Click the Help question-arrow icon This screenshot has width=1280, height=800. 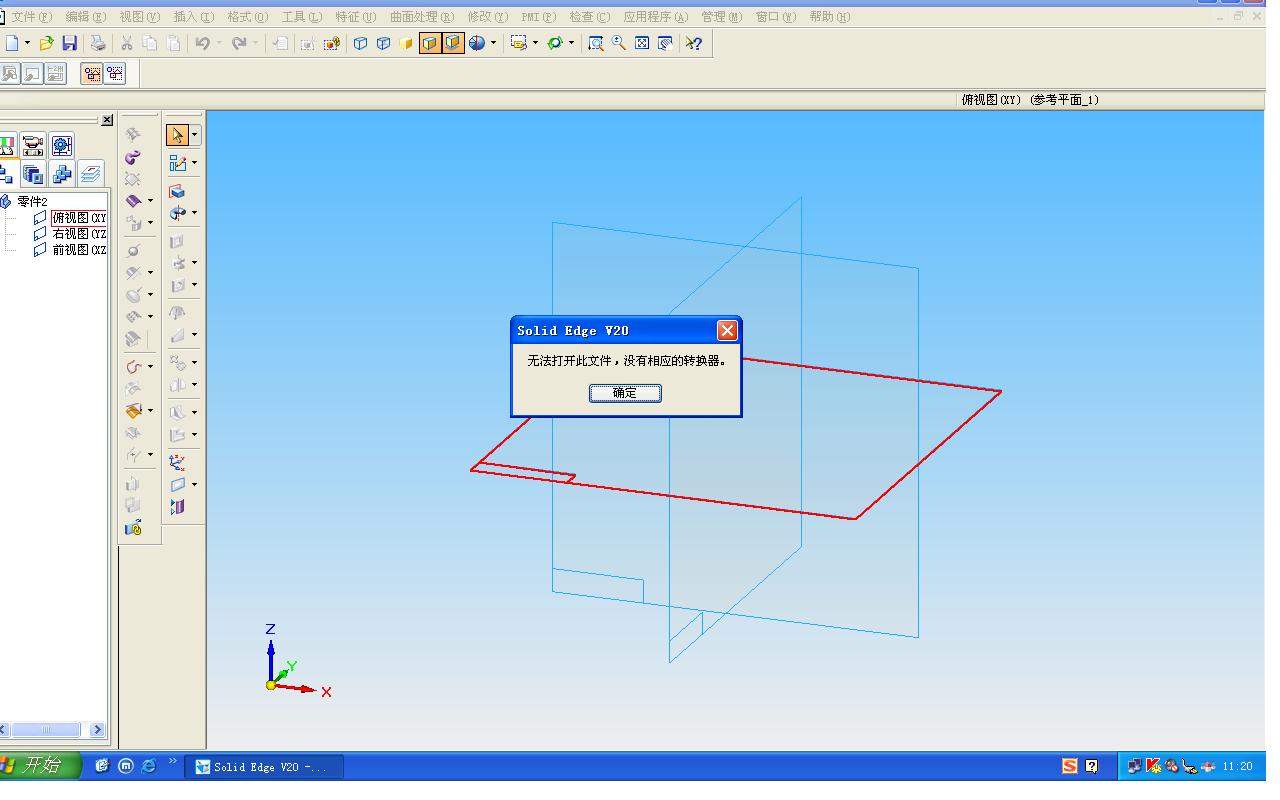693,43
